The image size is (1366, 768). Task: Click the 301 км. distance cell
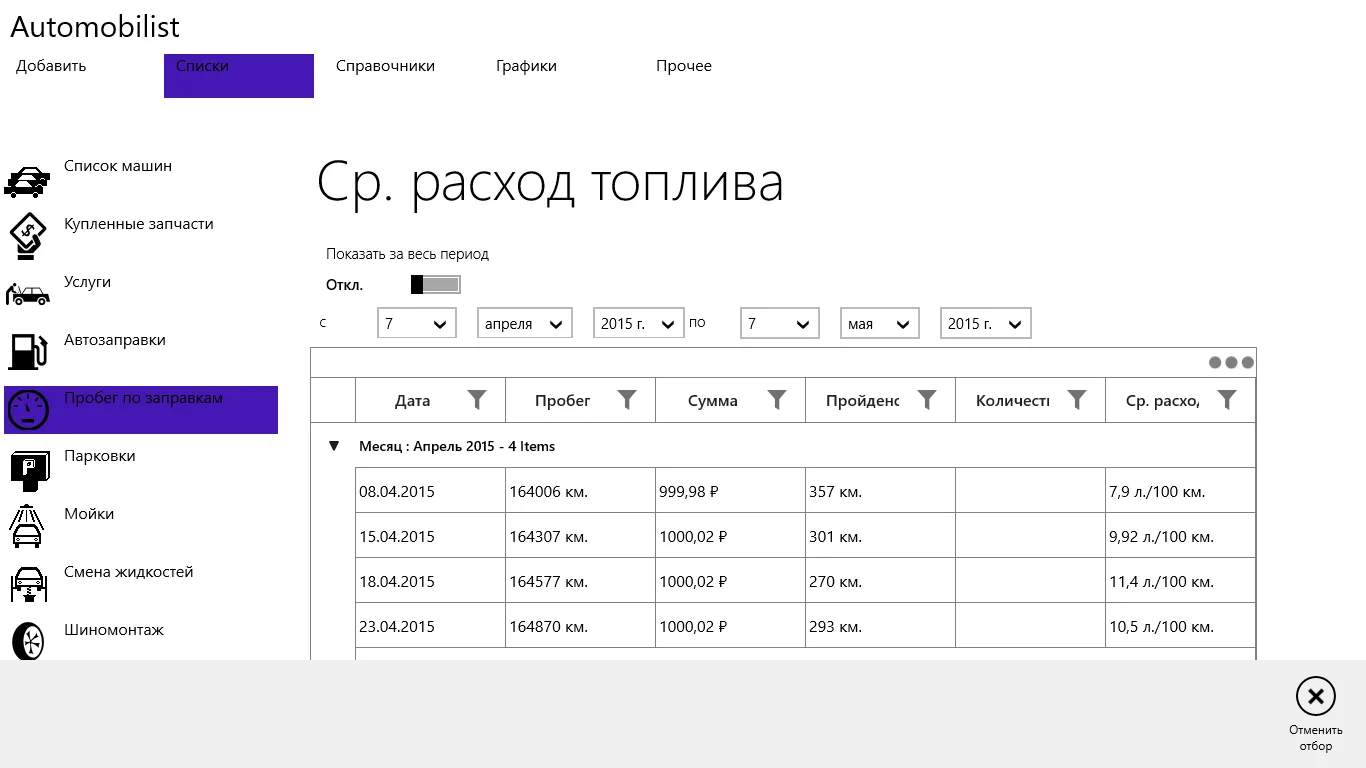click(x=881, y=536)
